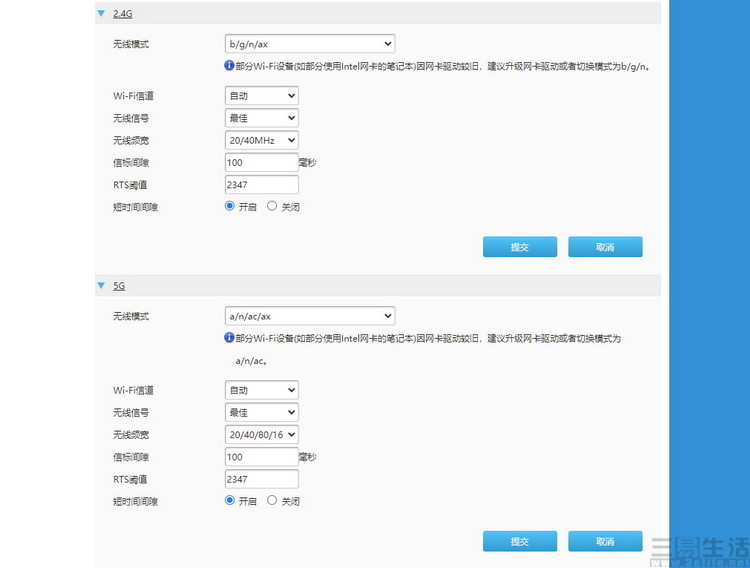Collapse the 5G section triangle
The height and width of the screenshot is (568, 750).
(101, 286)
